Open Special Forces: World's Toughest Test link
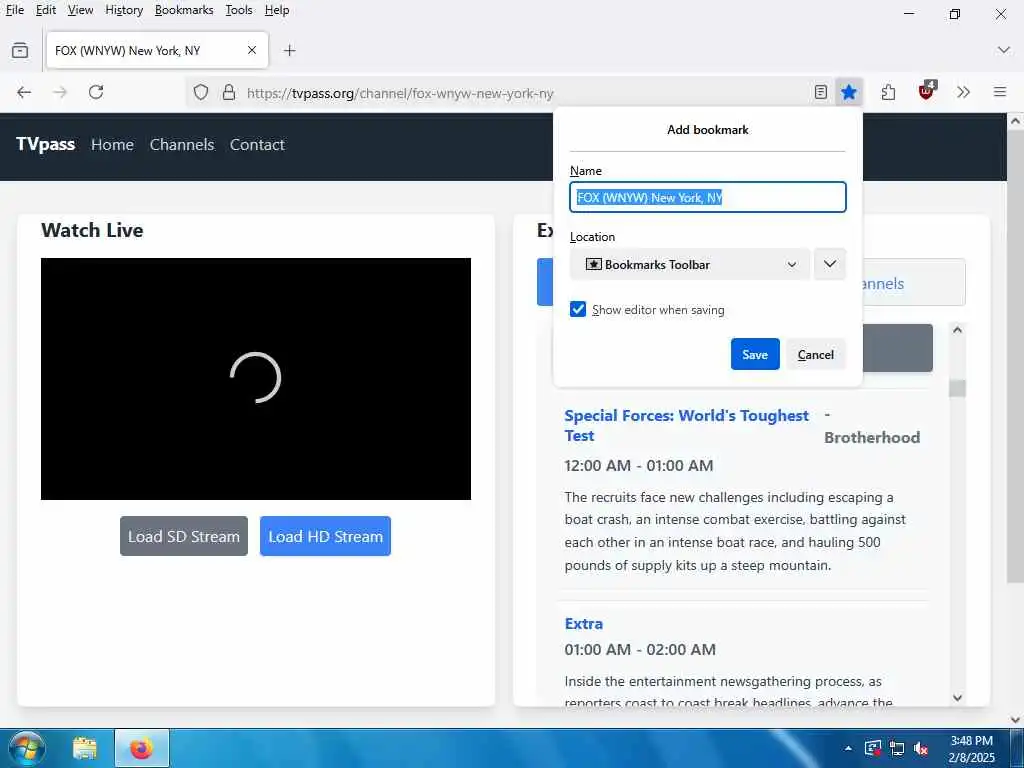 point(686,426)
